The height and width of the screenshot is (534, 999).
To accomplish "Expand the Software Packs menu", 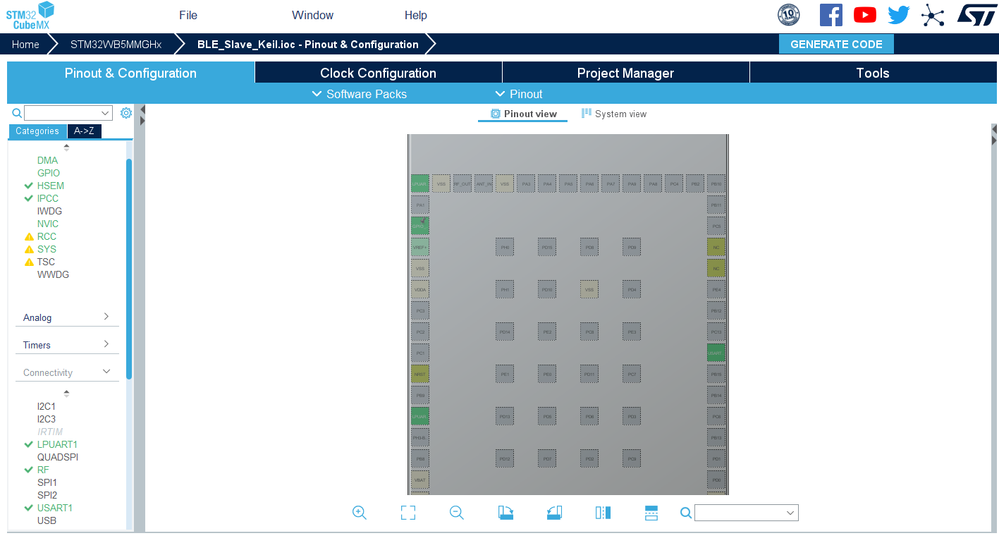I will tap(359, 94).
